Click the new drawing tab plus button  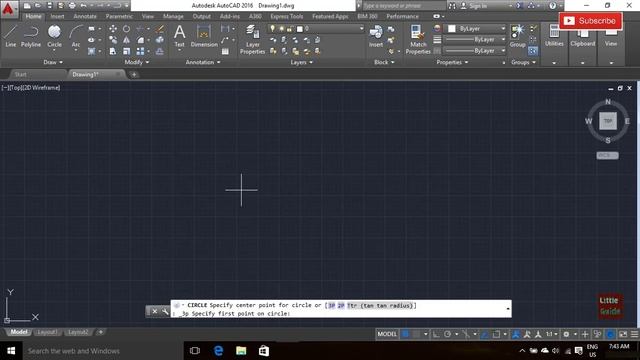pyautogui.click(x=134, y=74)
